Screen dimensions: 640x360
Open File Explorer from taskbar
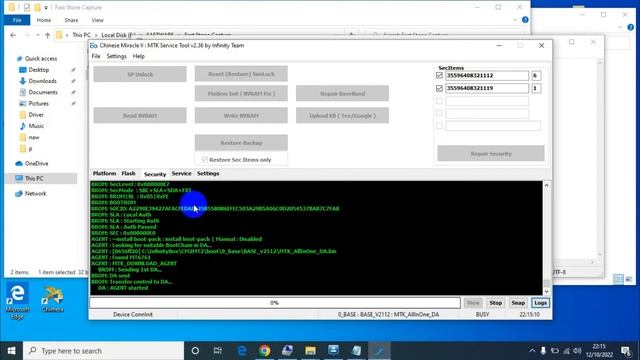pyautogui.click(x=310, y=351)
